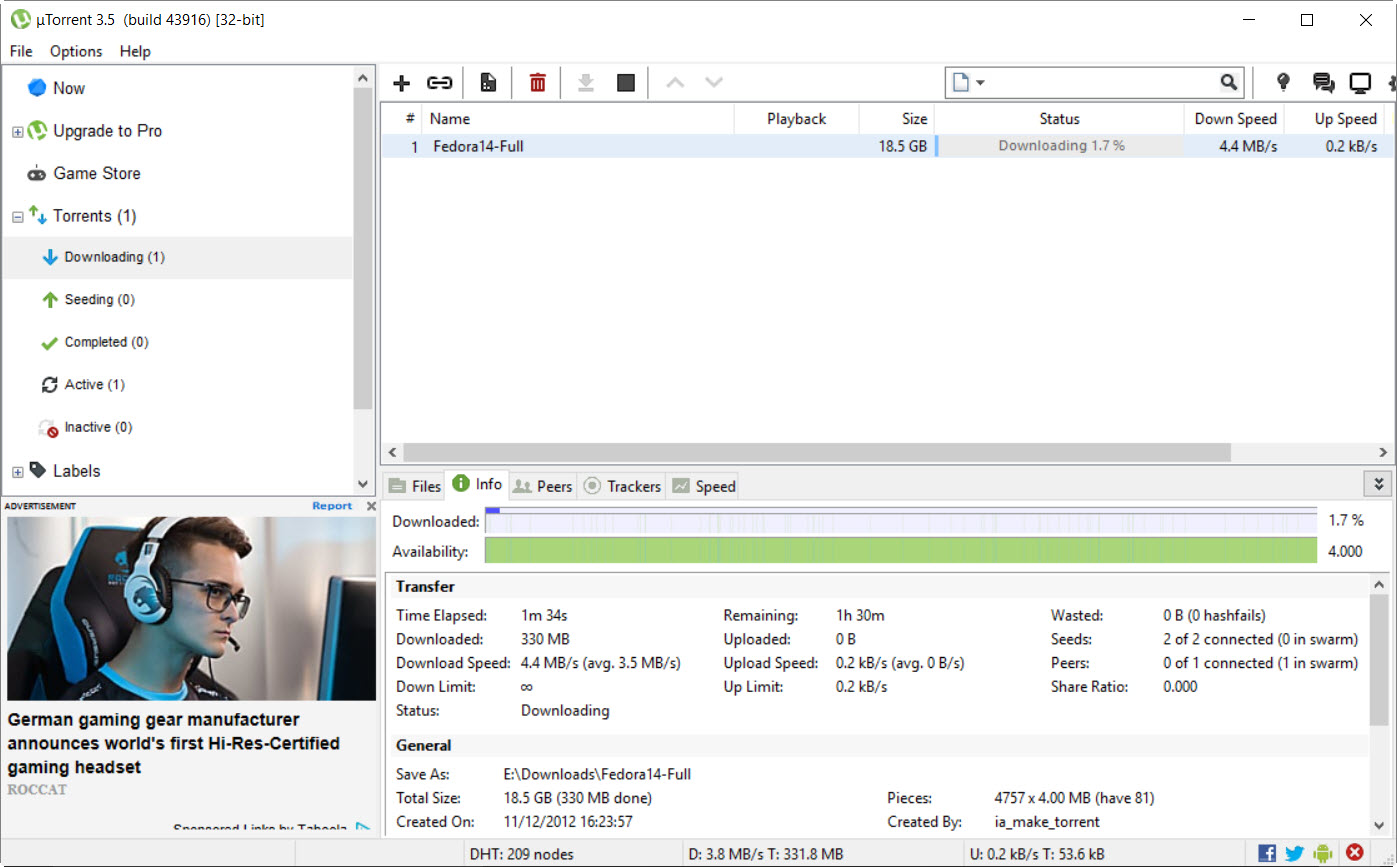This screenshot has height=867, width=1397.
Task: Switch to the Files tab
Action: click(x=414, y=486)
